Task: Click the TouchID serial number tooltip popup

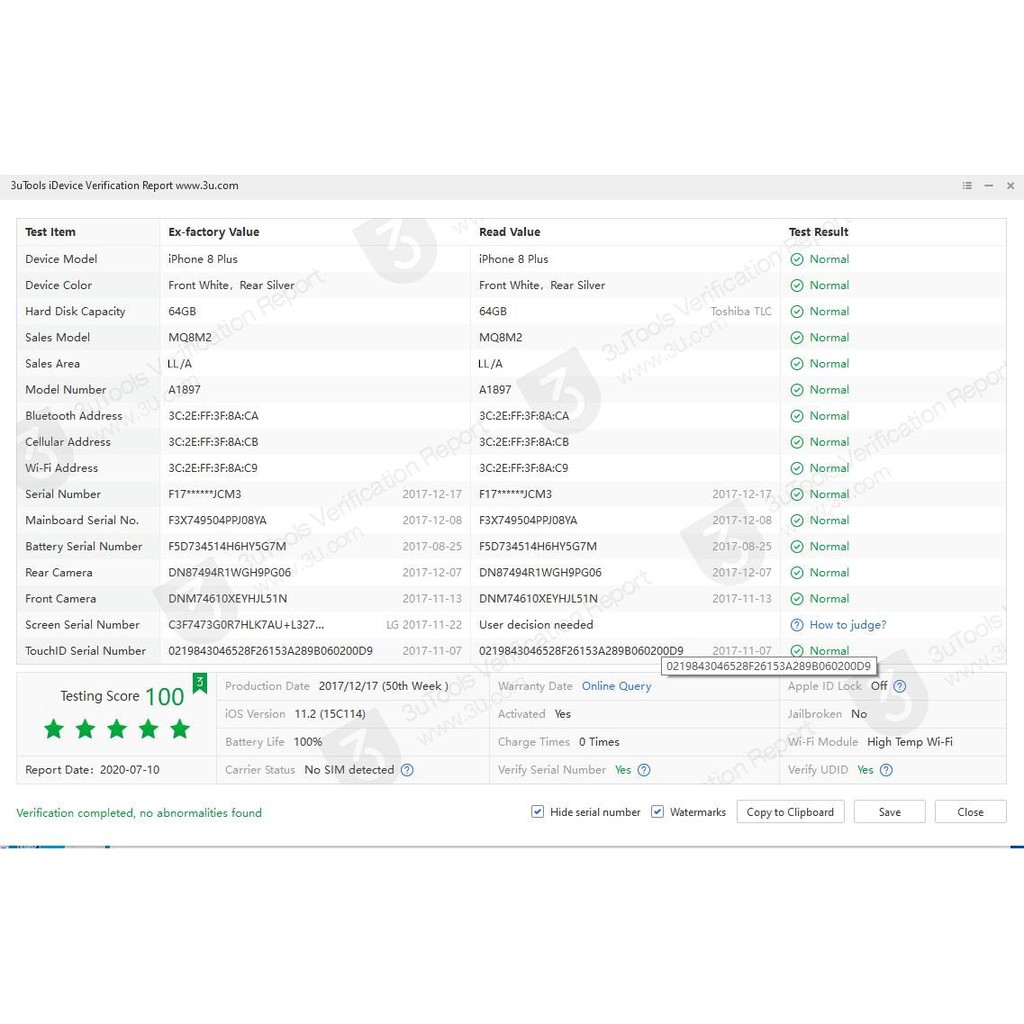Action: click(769, 666)
